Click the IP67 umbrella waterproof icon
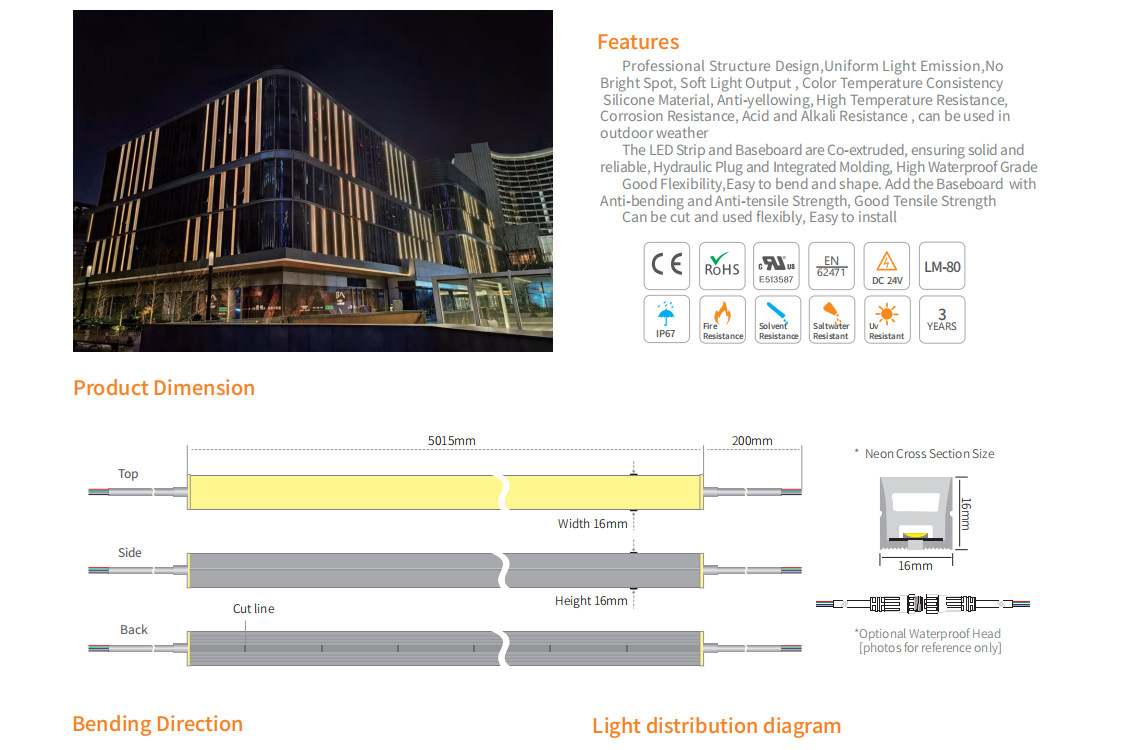Screen dimensions: 1134x750 coord(667,319)
